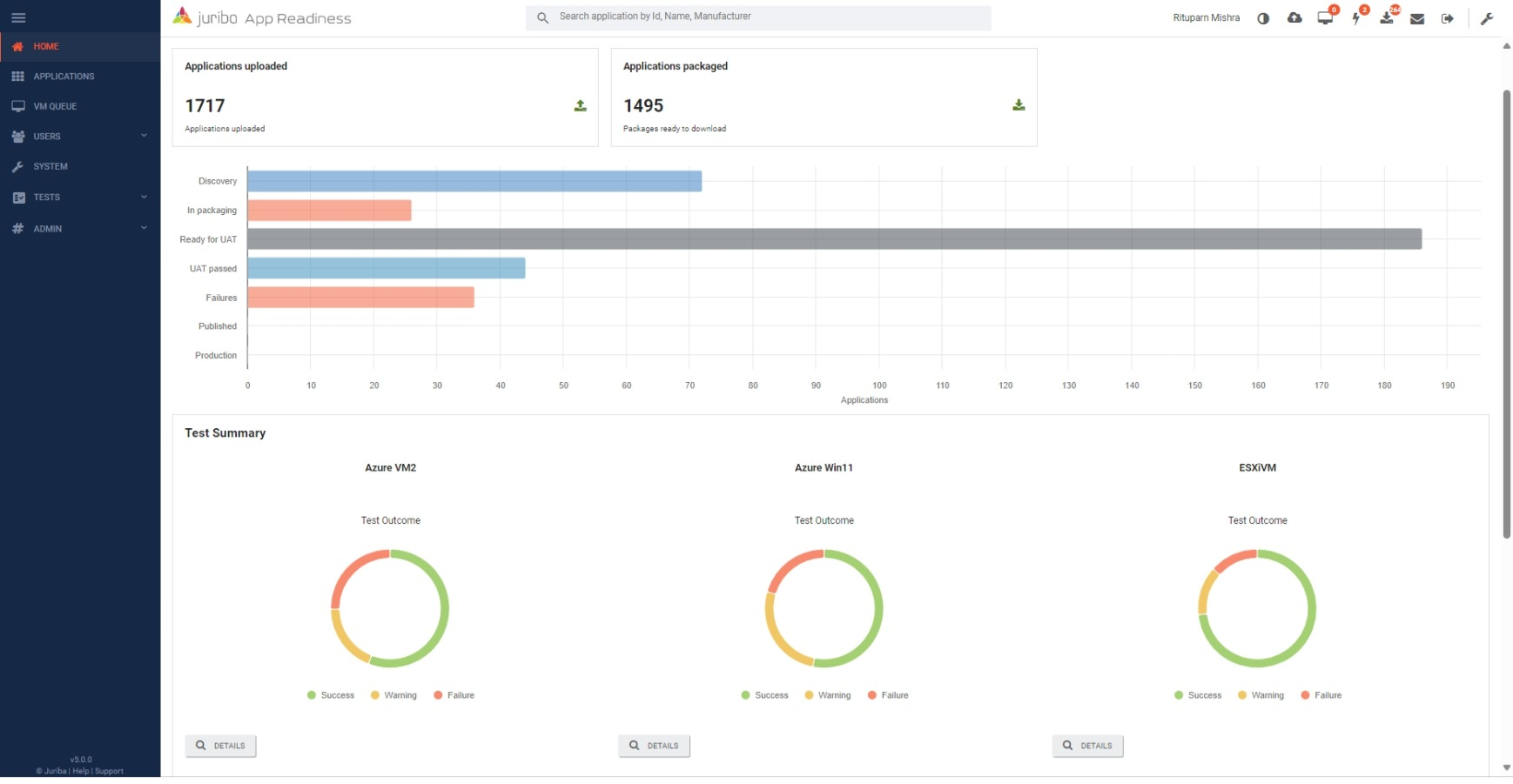Image resolution: width=1513 pixels, height=784 pixels.
Task: Toggle dark mode contrast icon
Action: [1263, 17]
